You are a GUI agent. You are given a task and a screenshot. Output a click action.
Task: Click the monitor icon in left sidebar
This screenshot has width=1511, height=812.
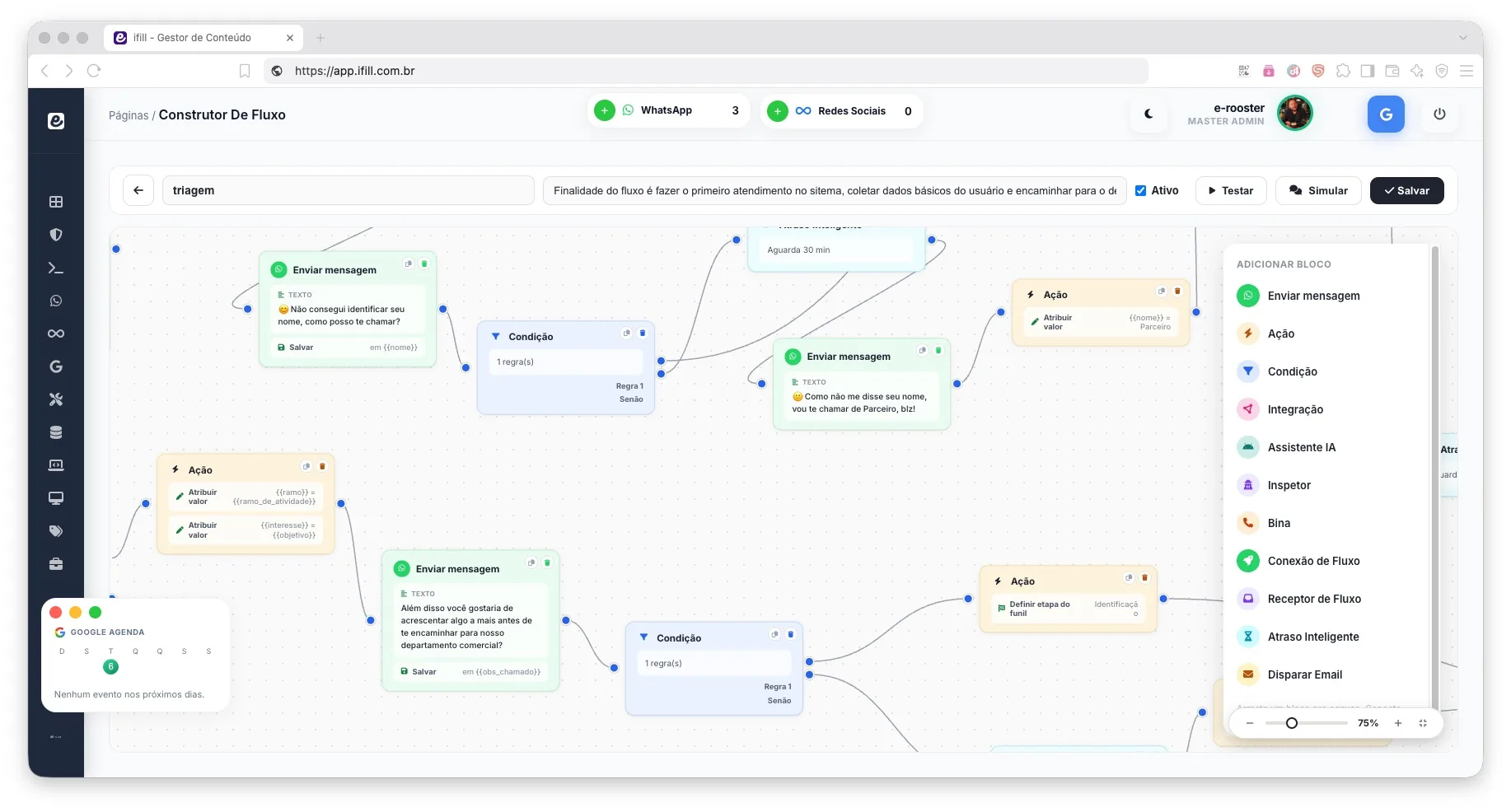pos(56,498)
